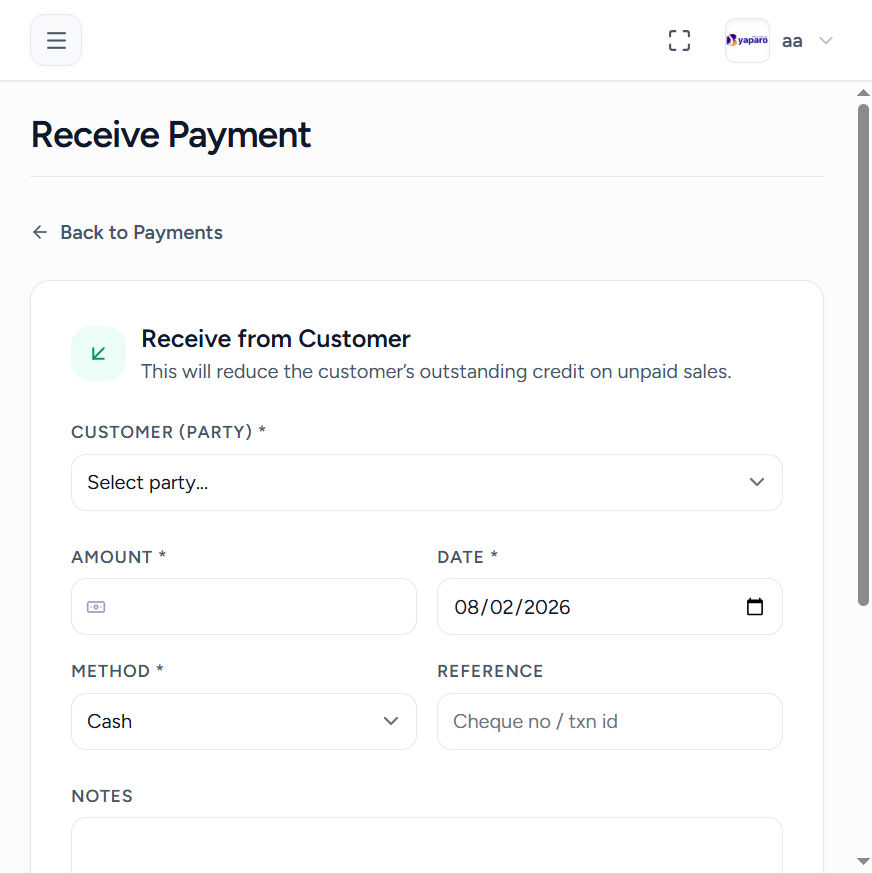Open the Method dropdown set to Cash

[x=244, y=721]
